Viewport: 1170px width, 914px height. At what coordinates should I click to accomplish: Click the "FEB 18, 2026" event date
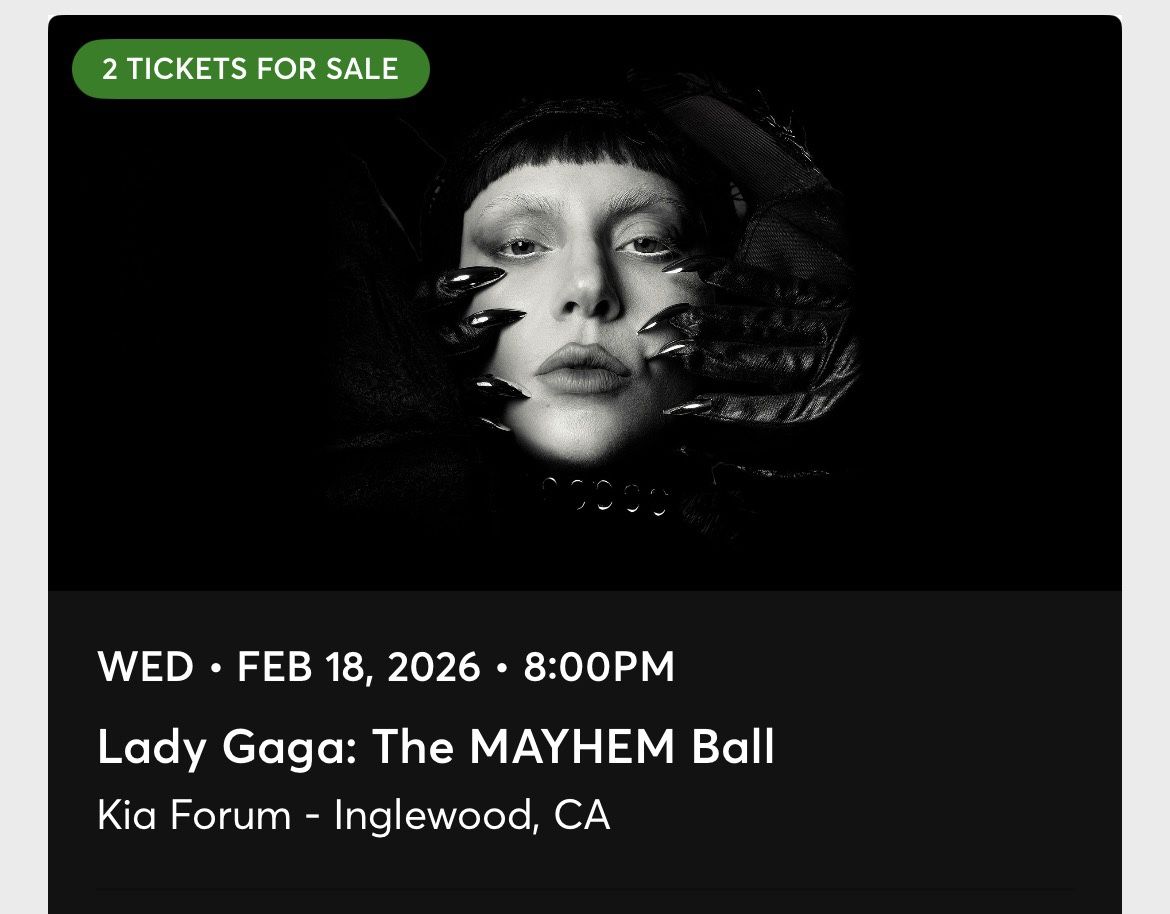coord(358,667)
